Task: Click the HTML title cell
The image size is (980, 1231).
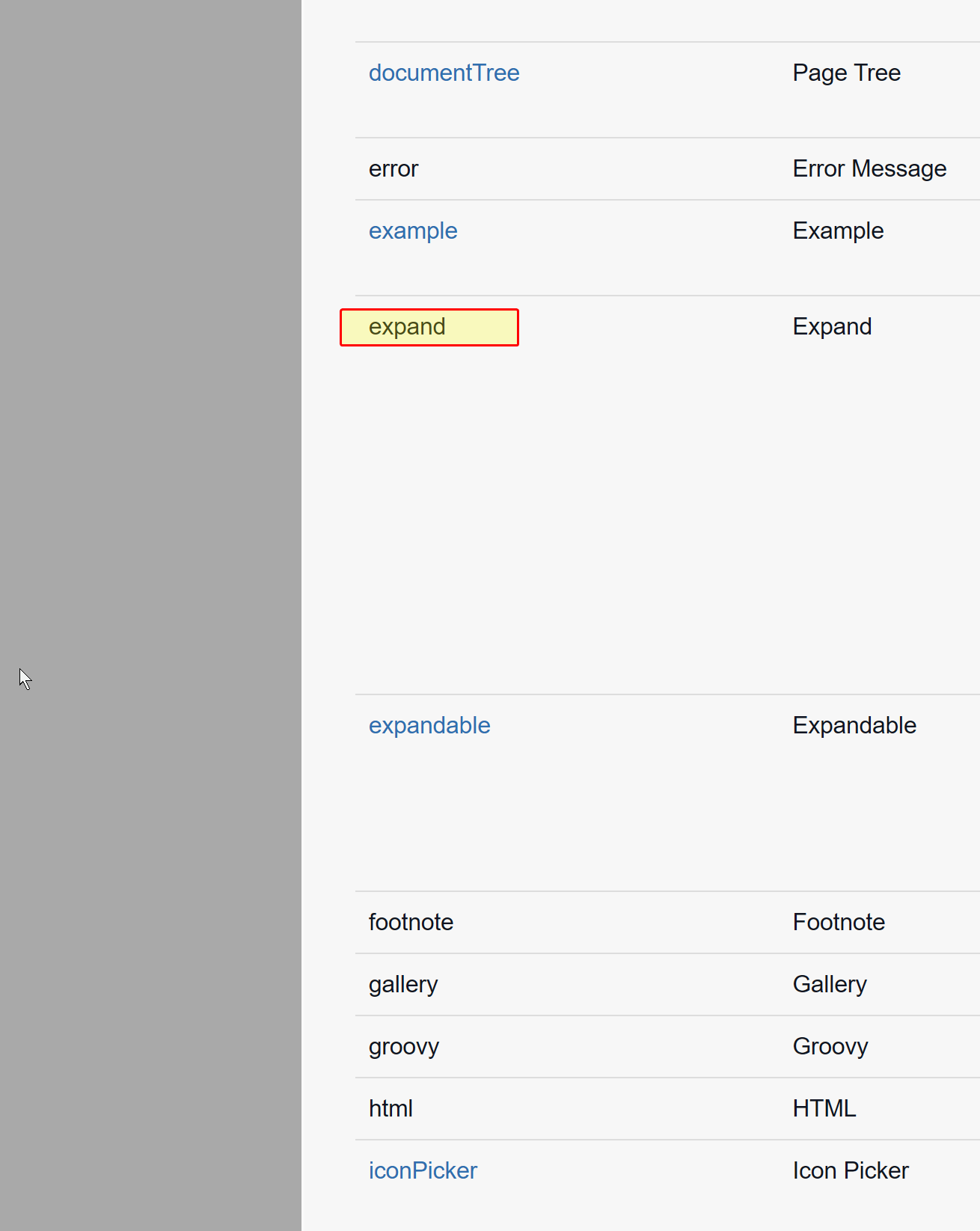Action: [824, 1108]
